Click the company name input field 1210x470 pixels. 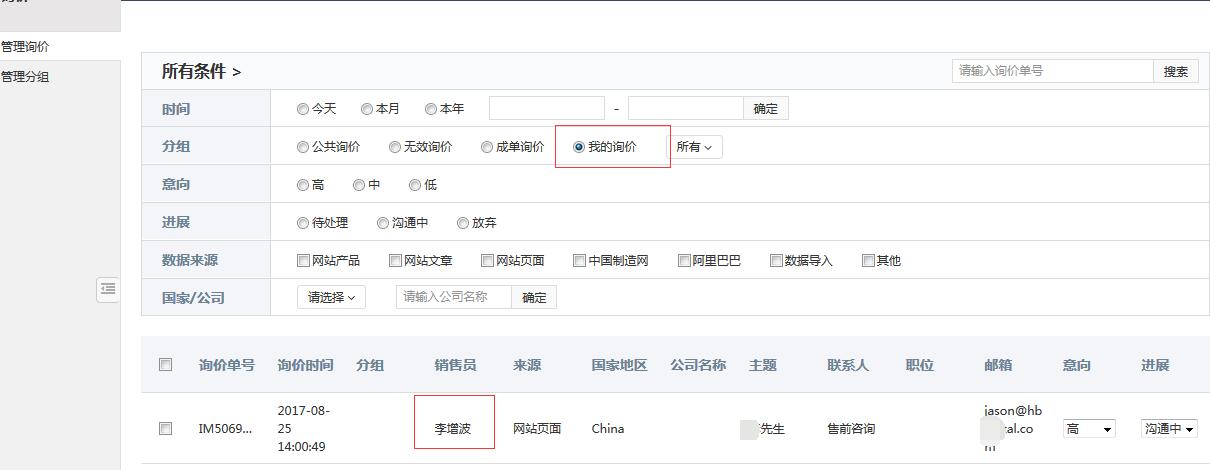point(453,297)
